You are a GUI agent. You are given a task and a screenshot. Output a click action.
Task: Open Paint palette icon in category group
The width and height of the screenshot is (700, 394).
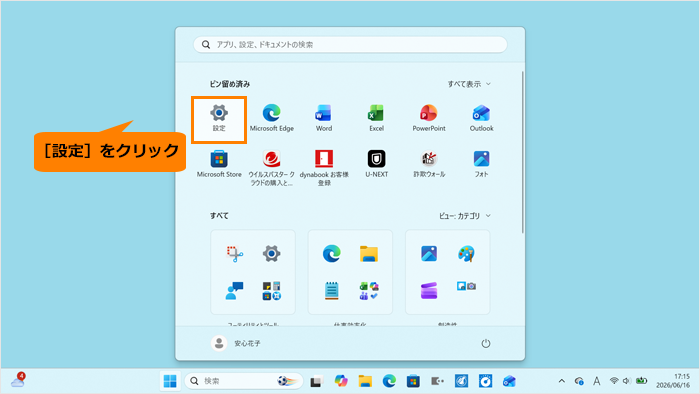(466, 253)
